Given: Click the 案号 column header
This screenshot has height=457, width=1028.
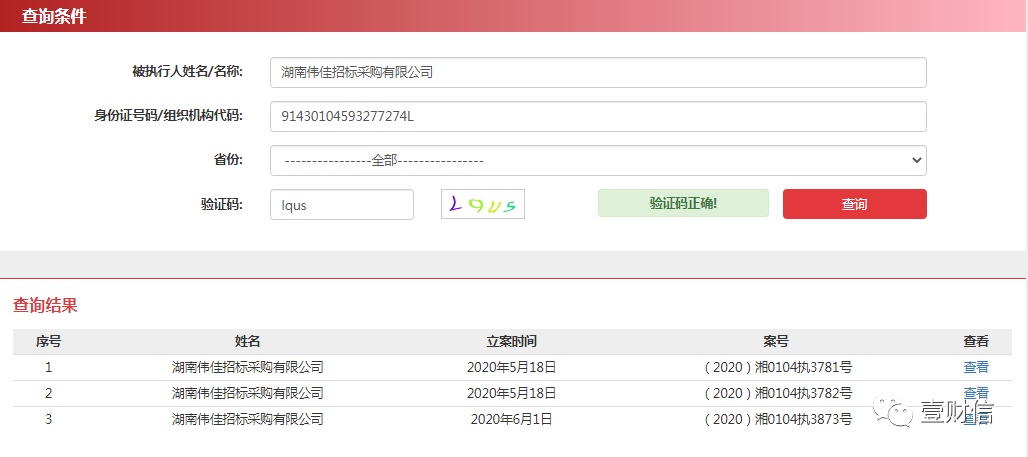Looking at the screenshot, I should tap(776, 342).
